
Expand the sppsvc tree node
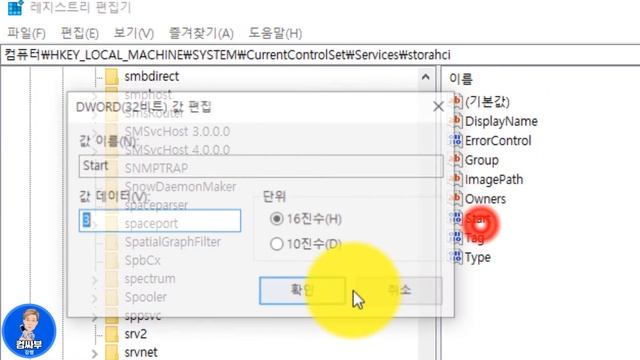tap(95, 317)
